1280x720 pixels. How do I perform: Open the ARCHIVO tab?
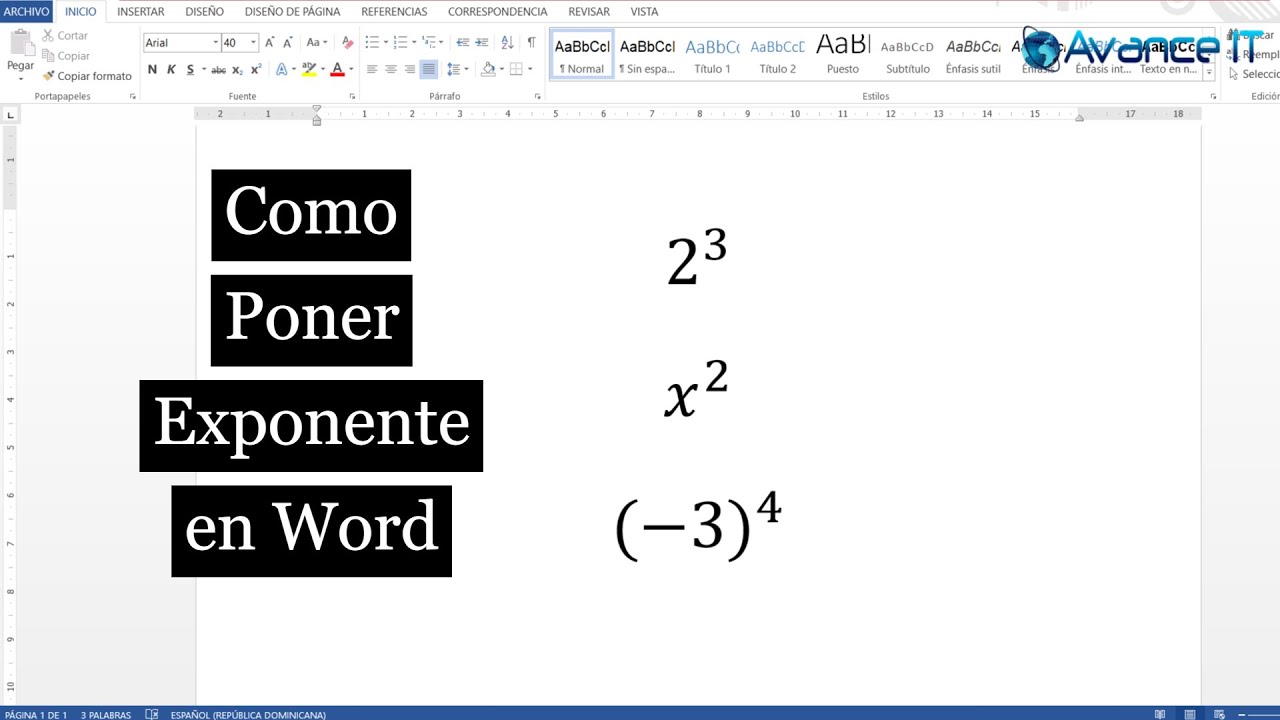(26, 12)
